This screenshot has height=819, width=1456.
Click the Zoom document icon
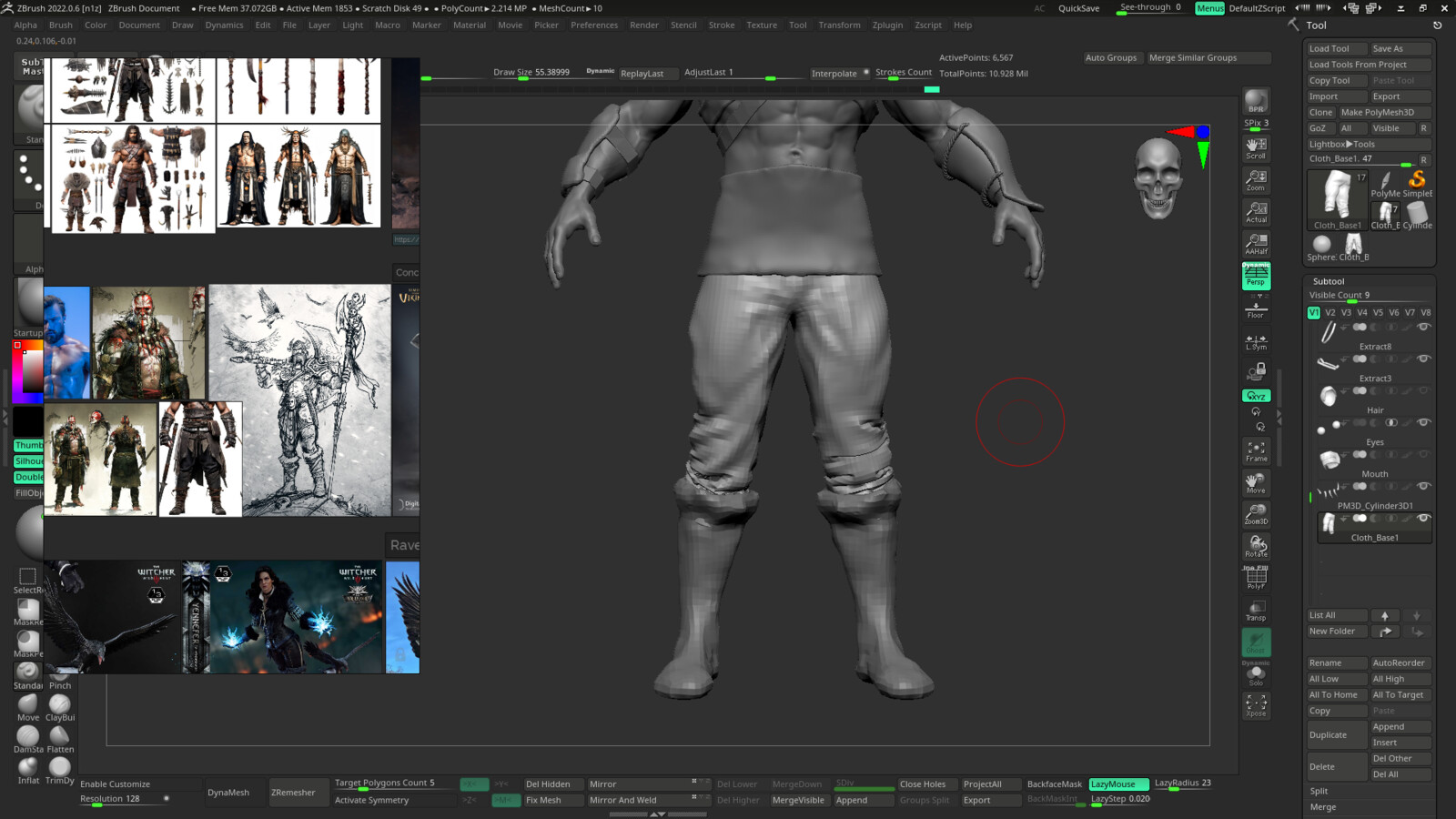pos(1256,180)
